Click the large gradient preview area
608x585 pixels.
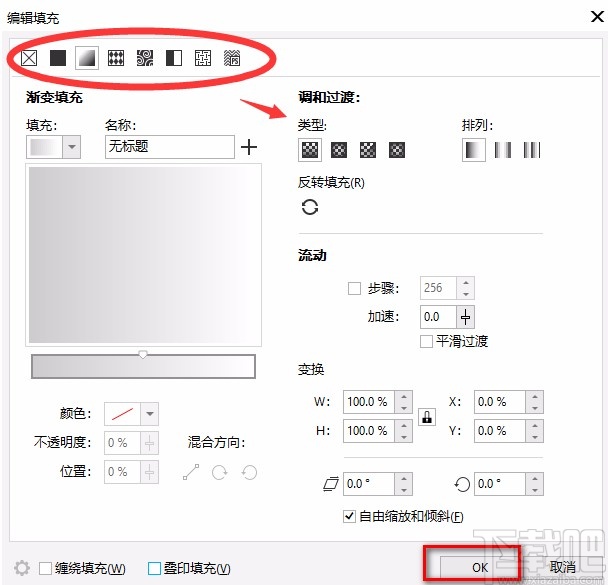pos(143,255)
